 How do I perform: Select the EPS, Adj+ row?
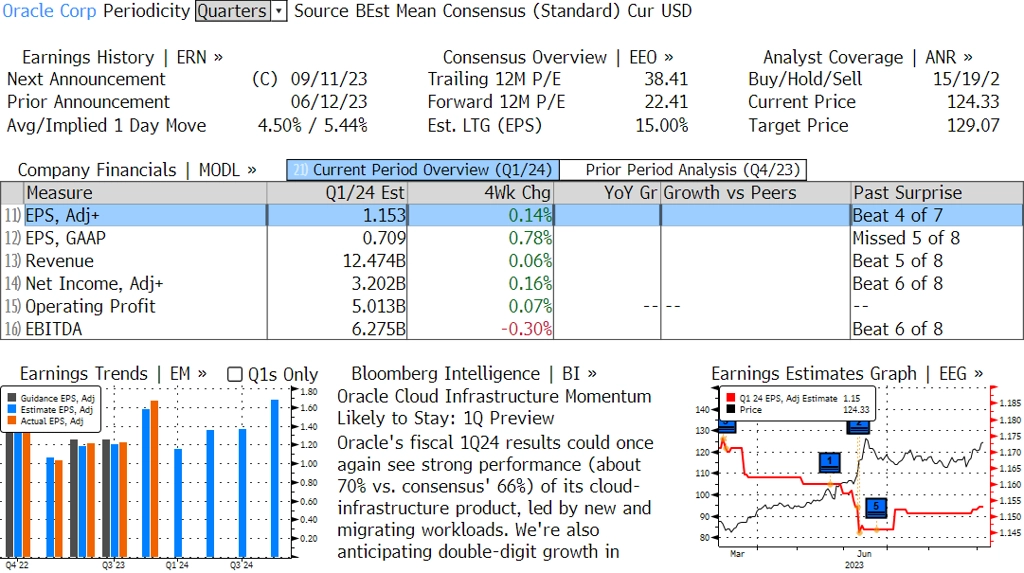pyautogui.click(x=511, y=216)
